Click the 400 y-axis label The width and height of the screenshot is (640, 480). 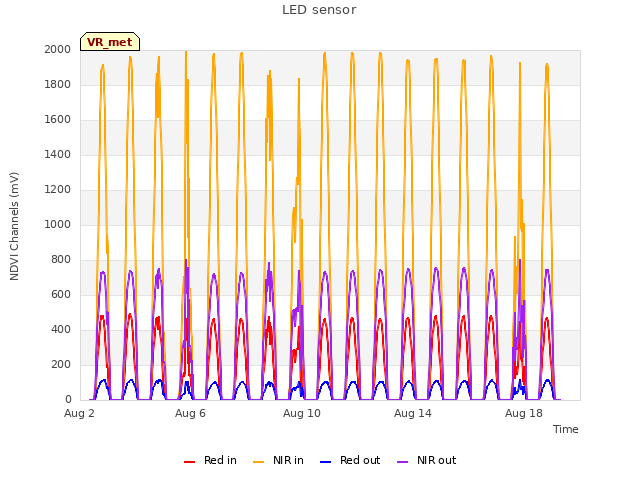click(61, 329)
